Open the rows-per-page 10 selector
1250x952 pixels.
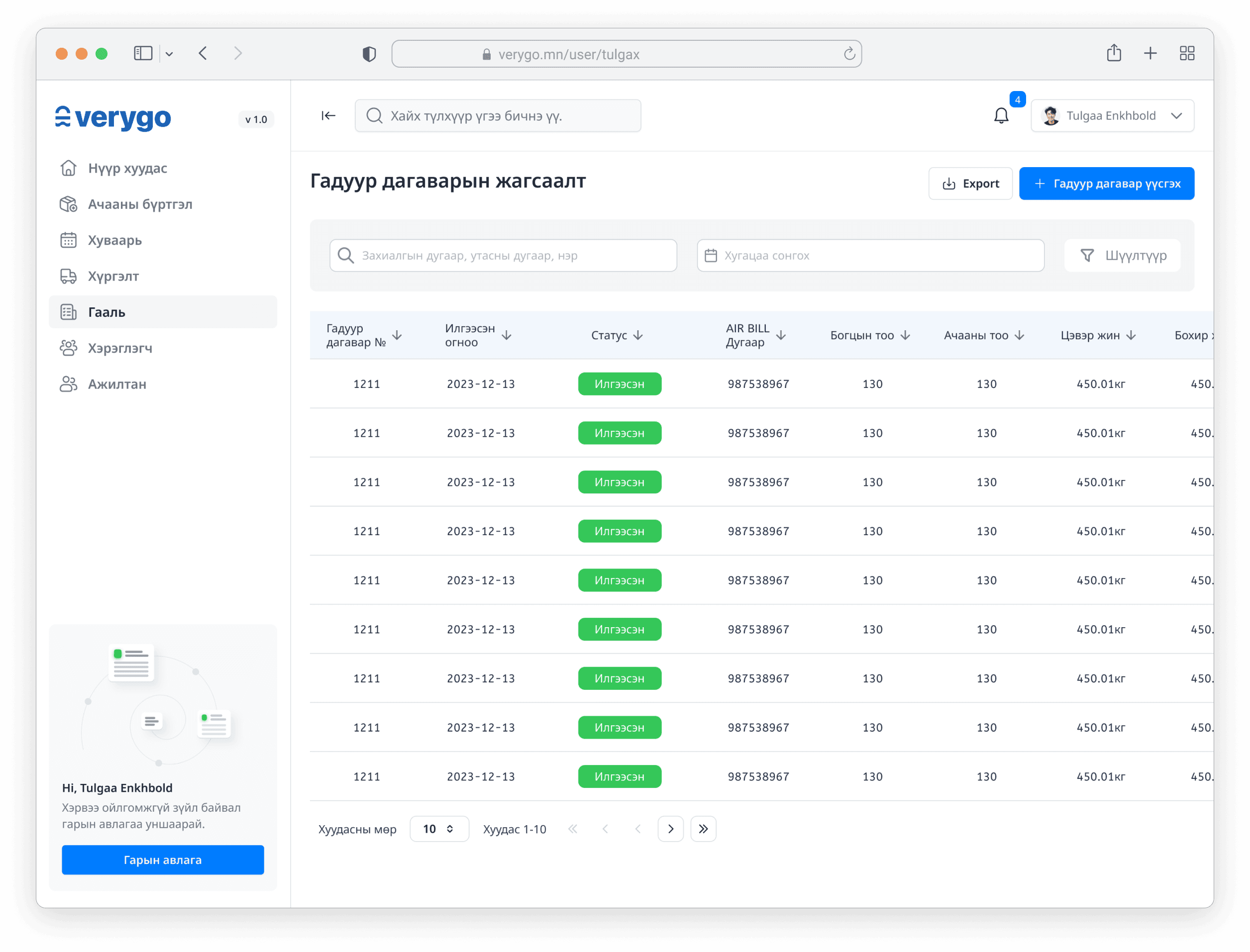439,829
